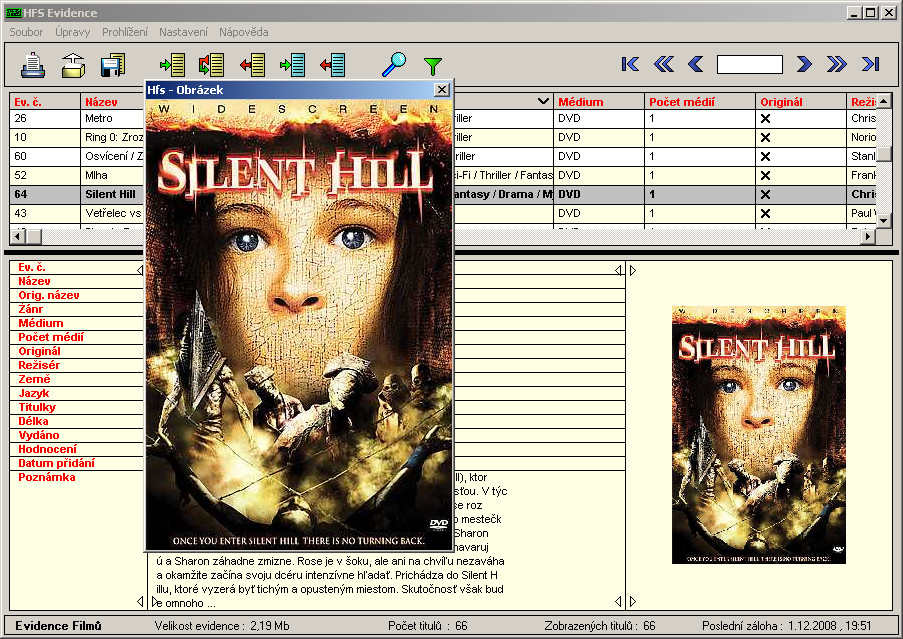
Task: Click the Orig. název field label
Action: 49,295
